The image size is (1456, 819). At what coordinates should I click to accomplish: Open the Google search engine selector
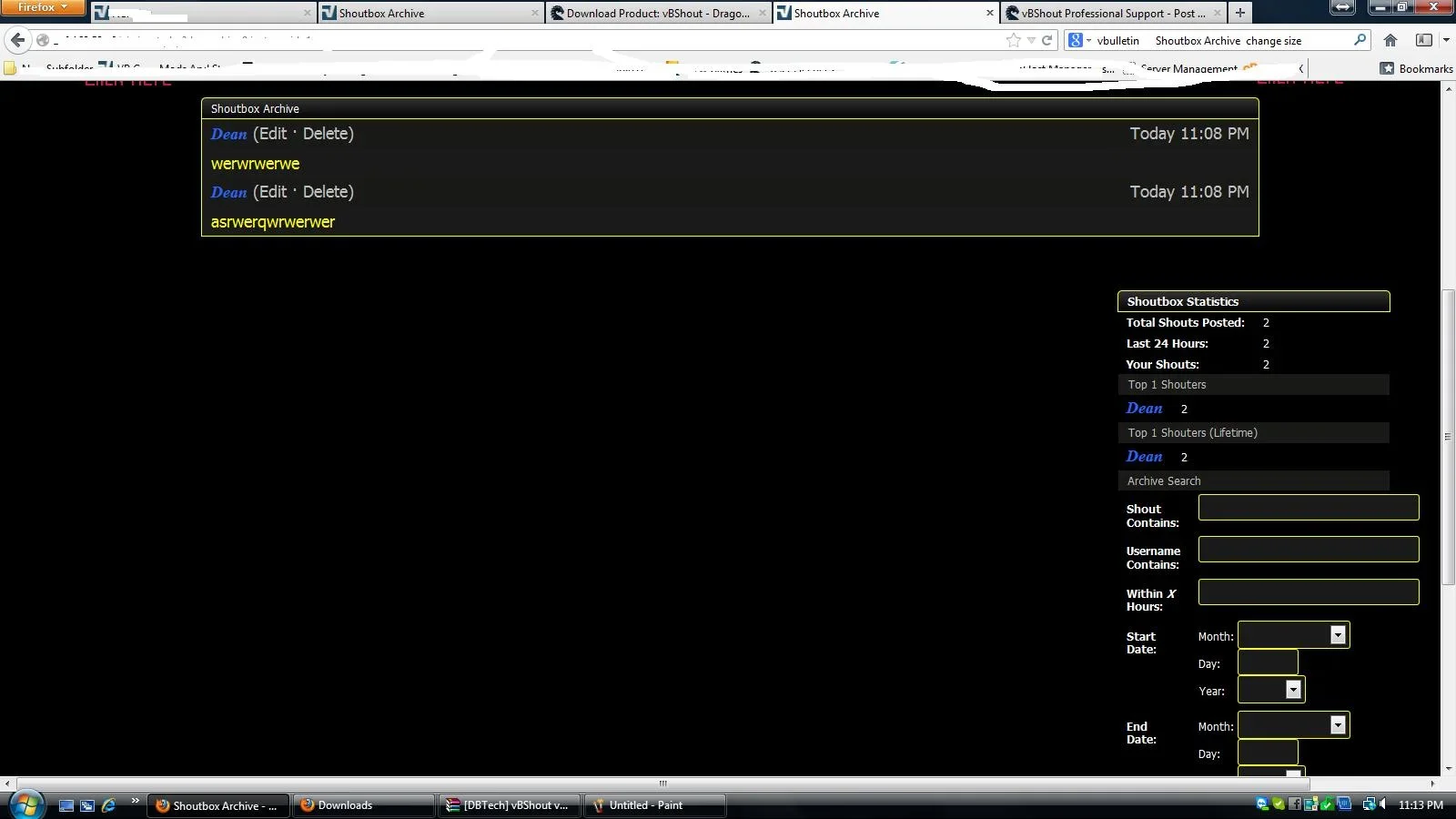pos(1079,40)
